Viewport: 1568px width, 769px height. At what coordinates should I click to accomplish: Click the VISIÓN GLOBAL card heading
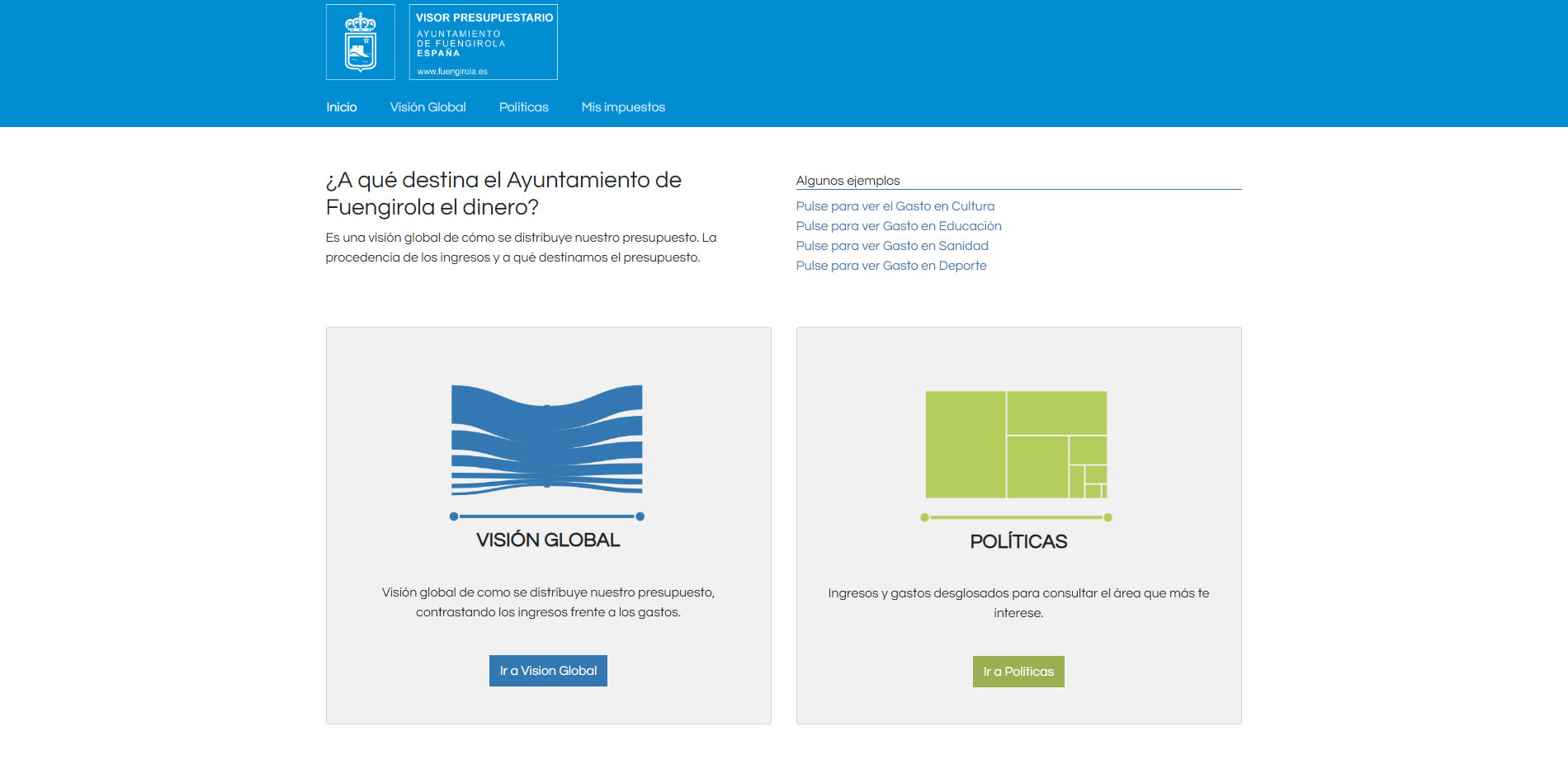(x=548, y=540)
